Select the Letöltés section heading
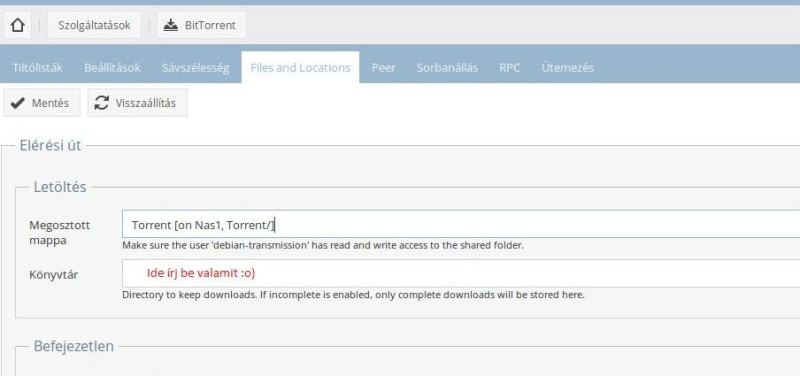This screenshot has width=800, height=376. click(60, 187)
